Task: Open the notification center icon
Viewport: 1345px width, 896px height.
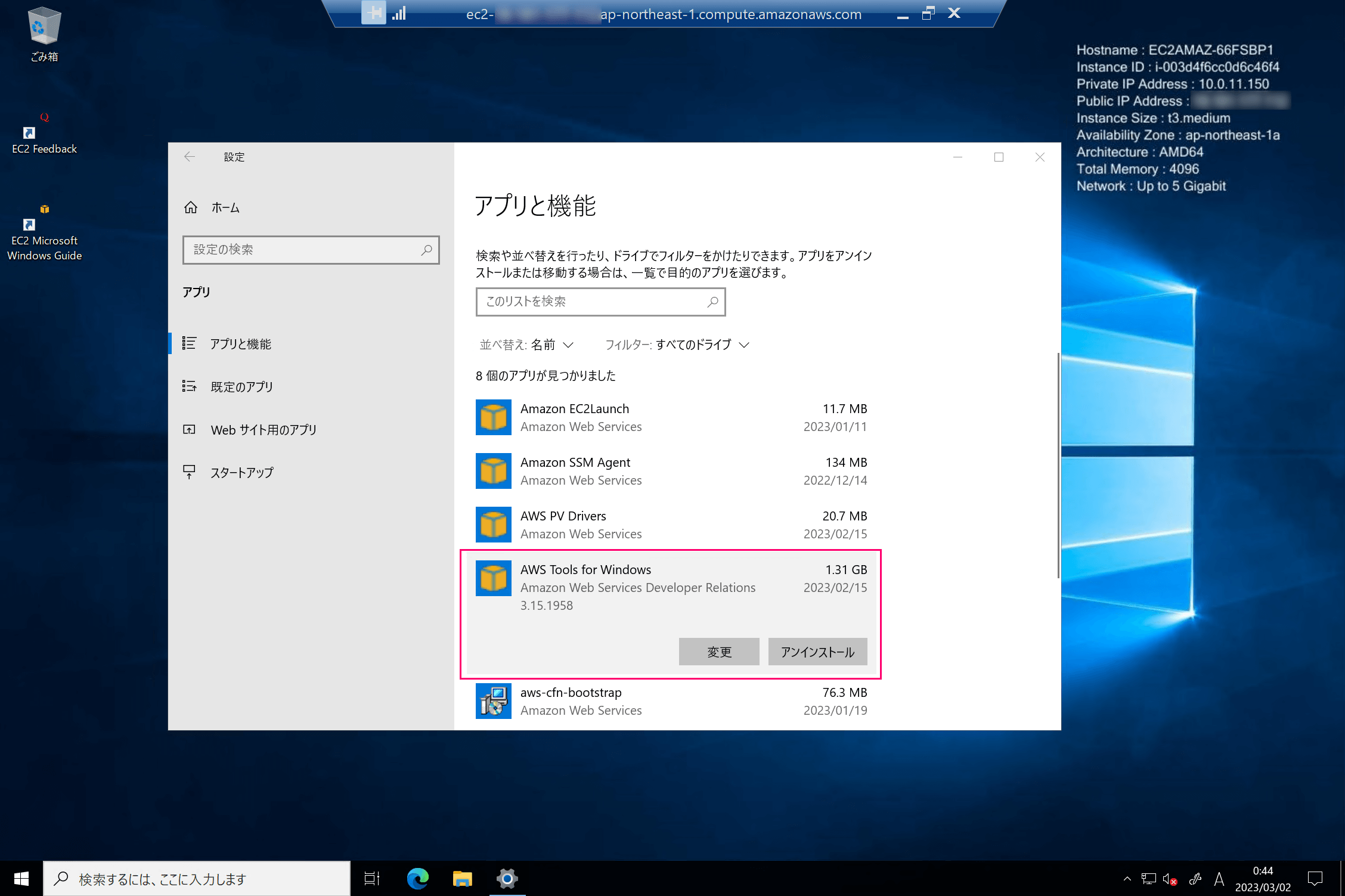Action: [1315, 879]
